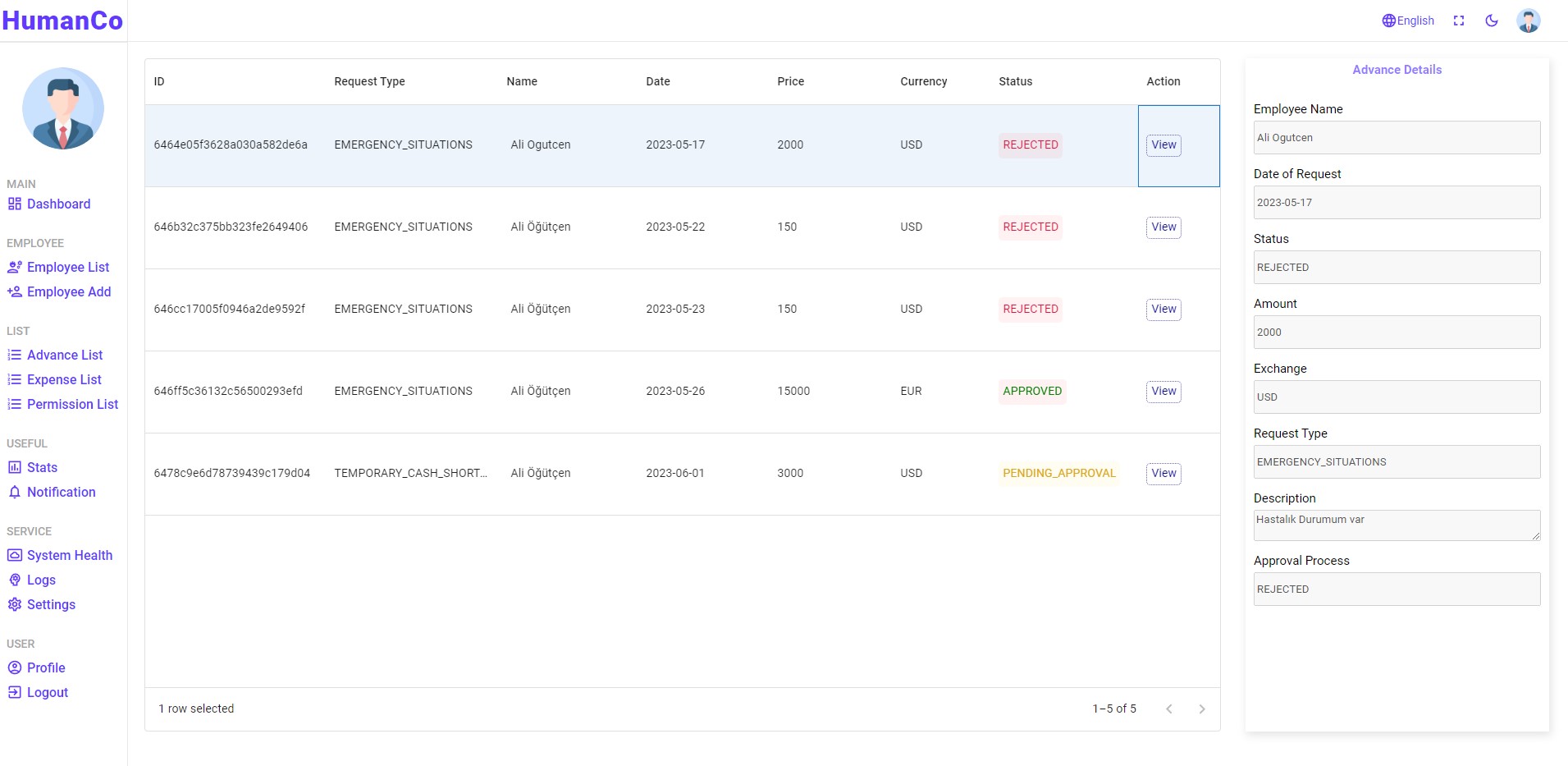The height and width of the screenshot is (766, 1568).
Task: Open the profile avatar menu top right
Action: click(1529, 21)
